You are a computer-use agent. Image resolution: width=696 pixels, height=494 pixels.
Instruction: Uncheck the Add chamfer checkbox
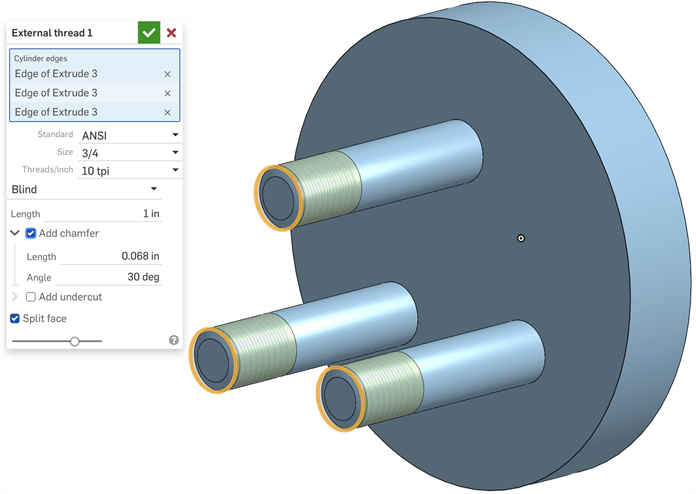[x=31, y=233]
